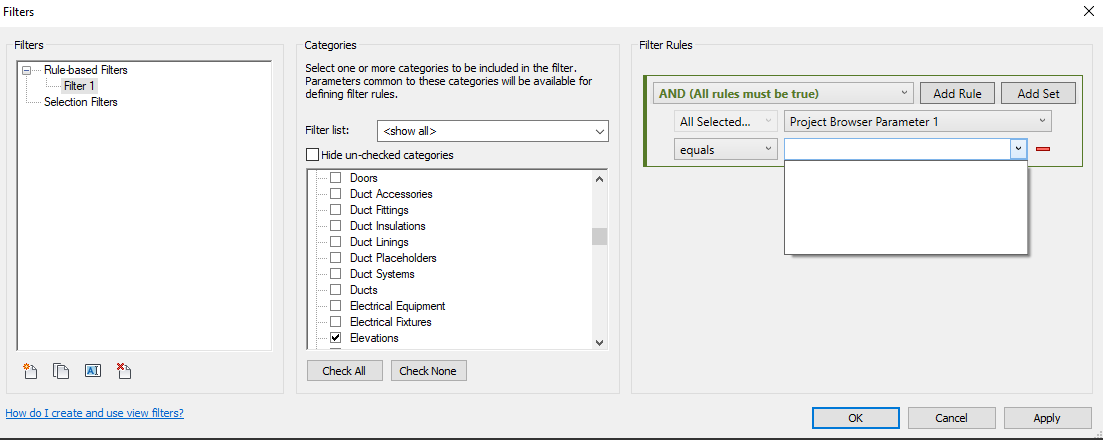Click the New filter icon
Image resolution: width=1103 pixels, height=440 pixels.
point(30,371)
